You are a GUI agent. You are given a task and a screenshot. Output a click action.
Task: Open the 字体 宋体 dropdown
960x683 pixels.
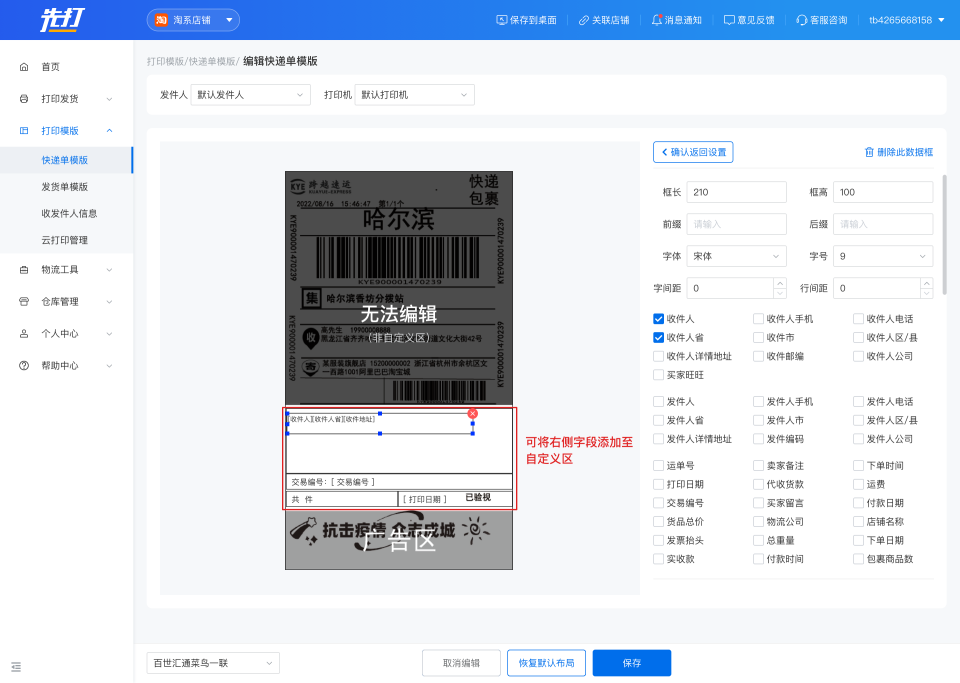pyautogui.click(x=736, y=256)
